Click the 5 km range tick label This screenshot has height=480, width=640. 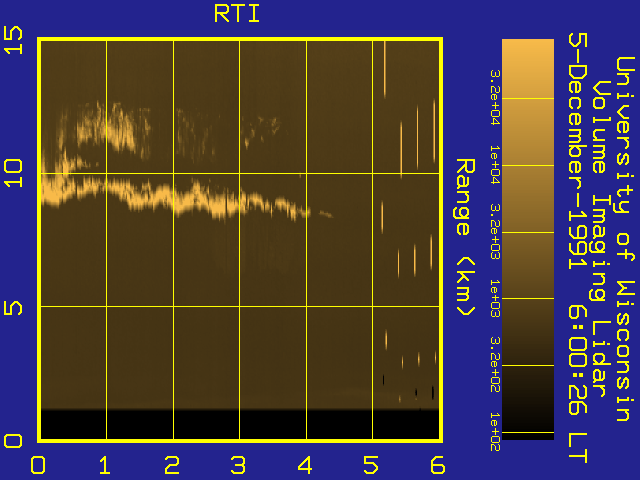point(13,308)
